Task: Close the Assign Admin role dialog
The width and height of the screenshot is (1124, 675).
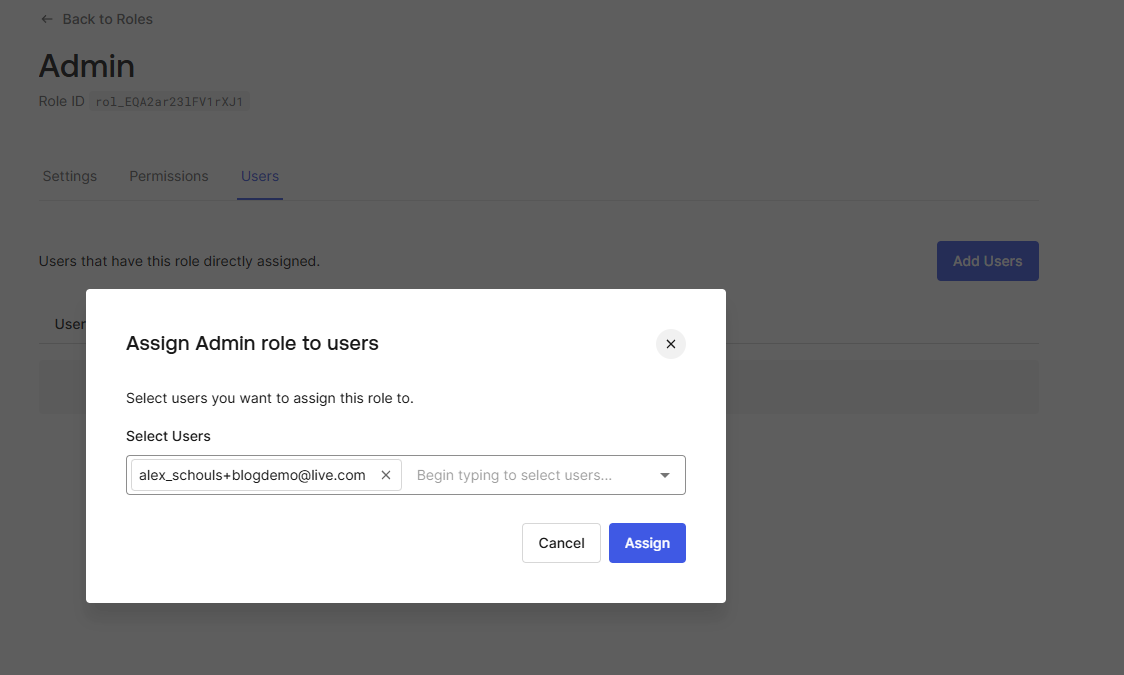Action: [x=670, y=344]
